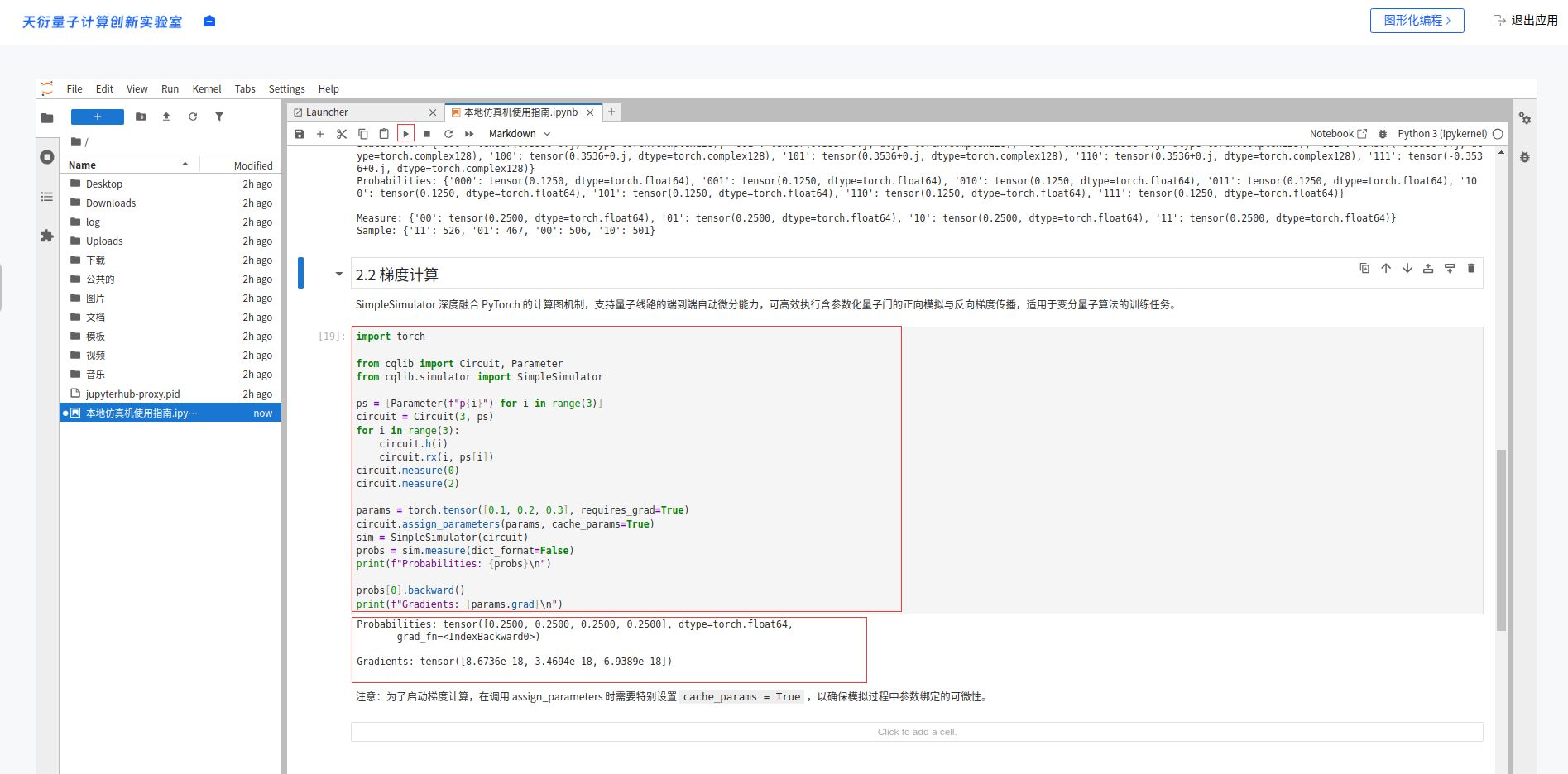Insert a cell above via cell toolbar
This screenshot has width=1568, height=774.
coord(1428,268)
